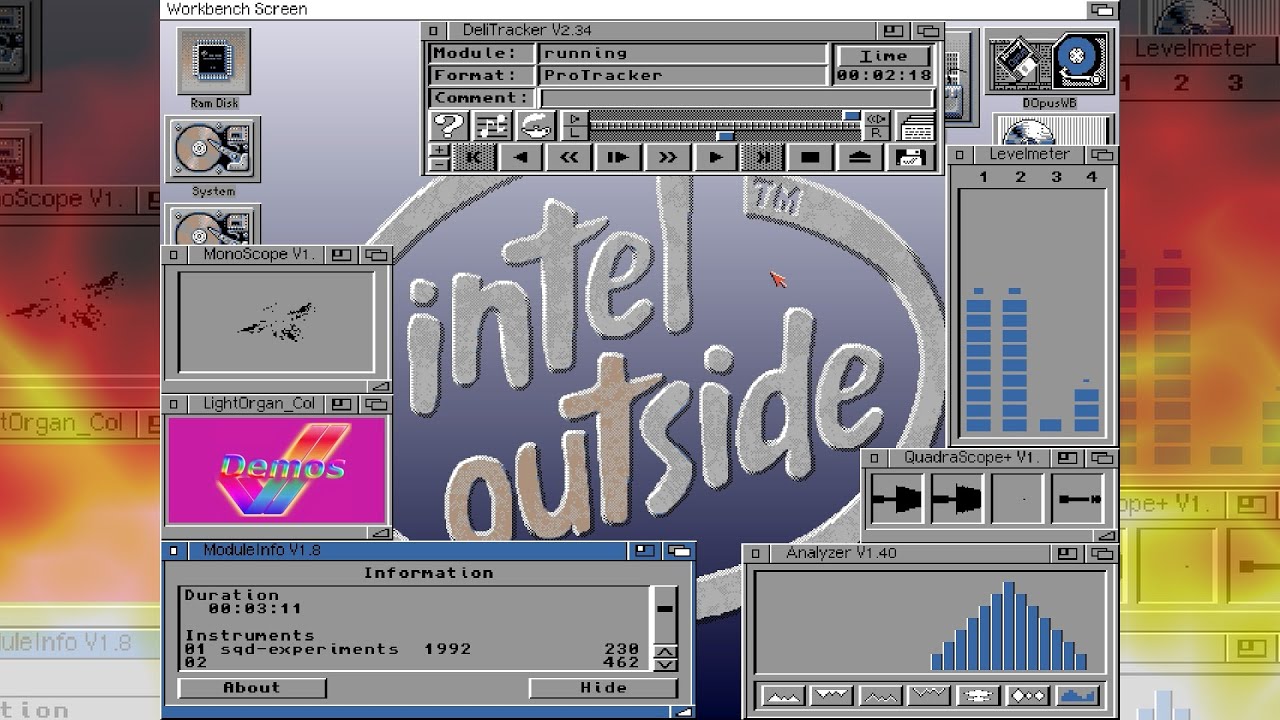Open DeliTracker preferences genie lamp icon
Screen dimensions: 1280x720
coord(536,126)
